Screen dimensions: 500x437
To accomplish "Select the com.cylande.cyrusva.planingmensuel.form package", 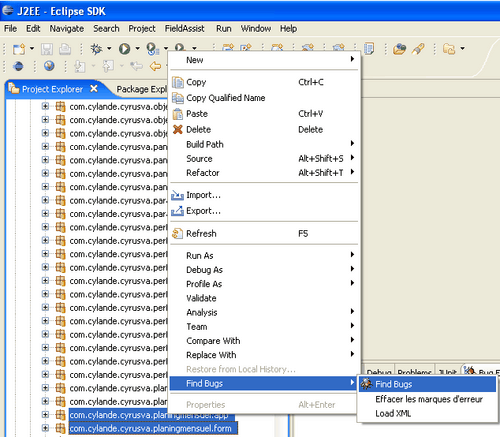I will [x=153, y=428].
